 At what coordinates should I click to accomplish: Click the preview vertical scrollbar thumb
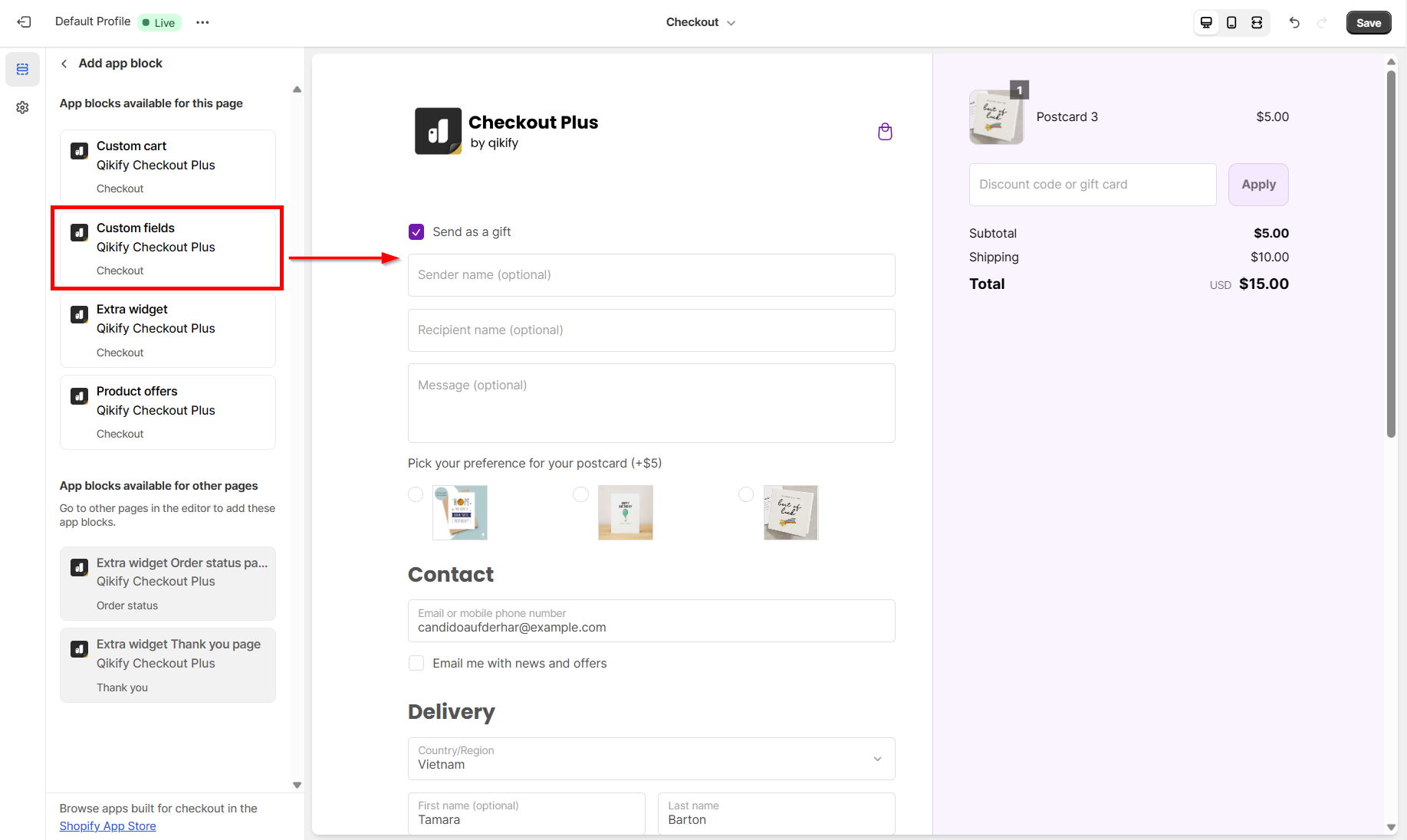1391,254
